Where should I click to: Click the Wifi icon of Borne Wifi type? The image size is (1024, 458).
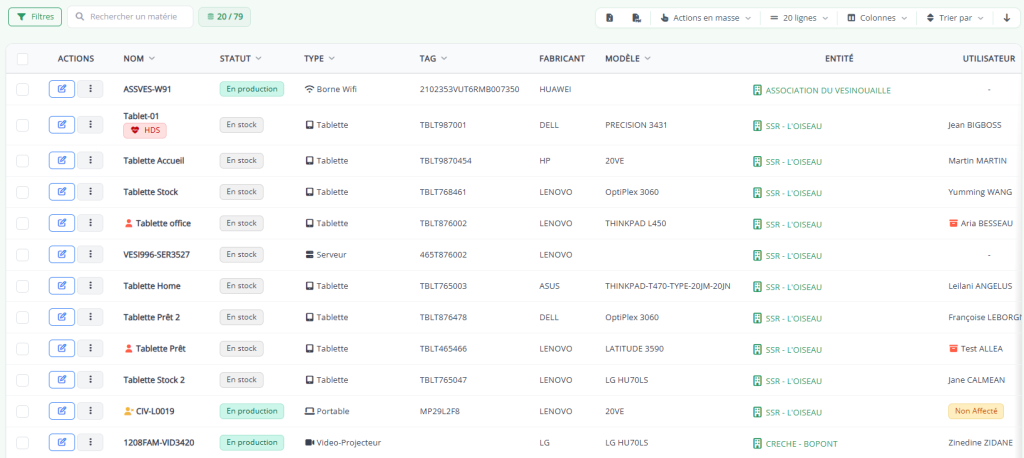point(310,89)
